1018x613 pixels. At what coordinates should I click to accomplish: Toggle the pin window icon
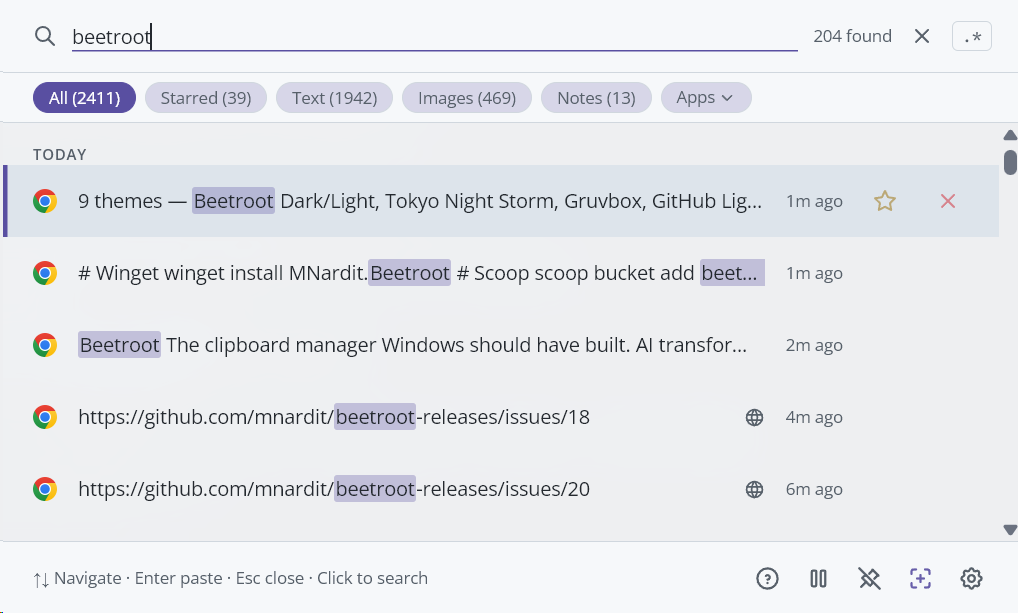[x=869, y=578]
